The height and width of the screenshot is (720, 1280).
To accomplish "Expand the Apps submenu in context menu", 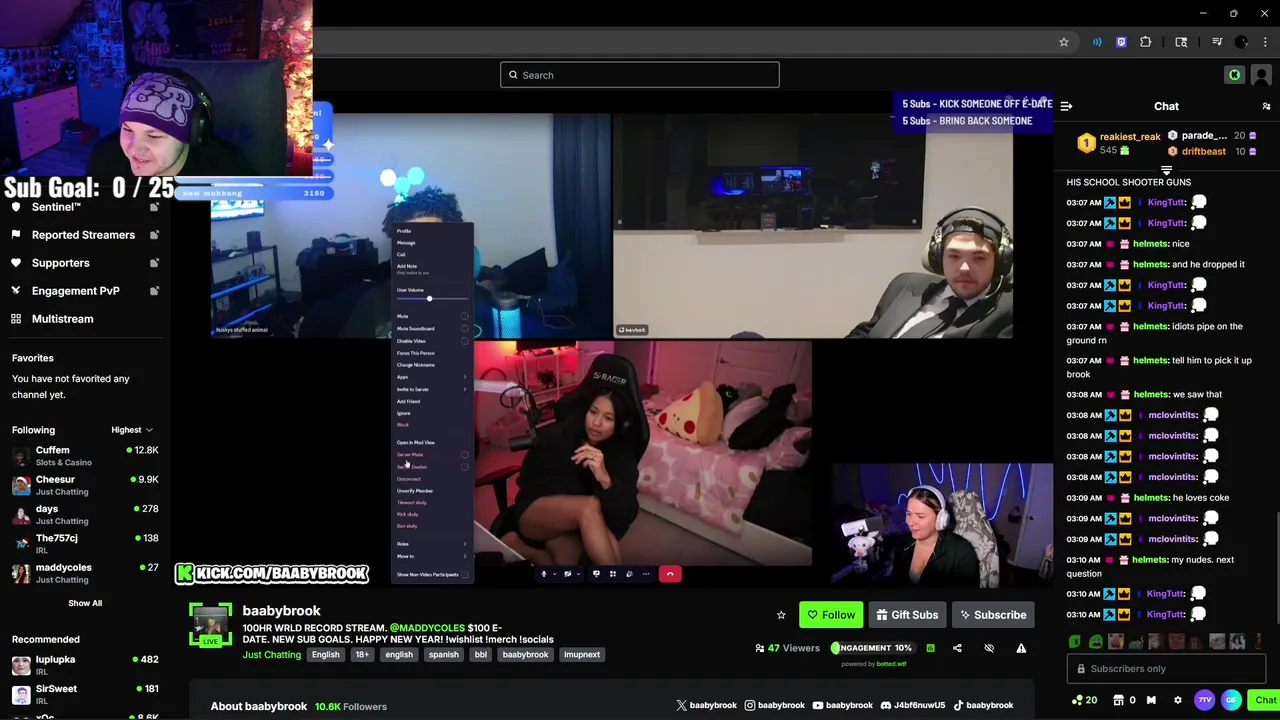I will [x=431, y=377].
